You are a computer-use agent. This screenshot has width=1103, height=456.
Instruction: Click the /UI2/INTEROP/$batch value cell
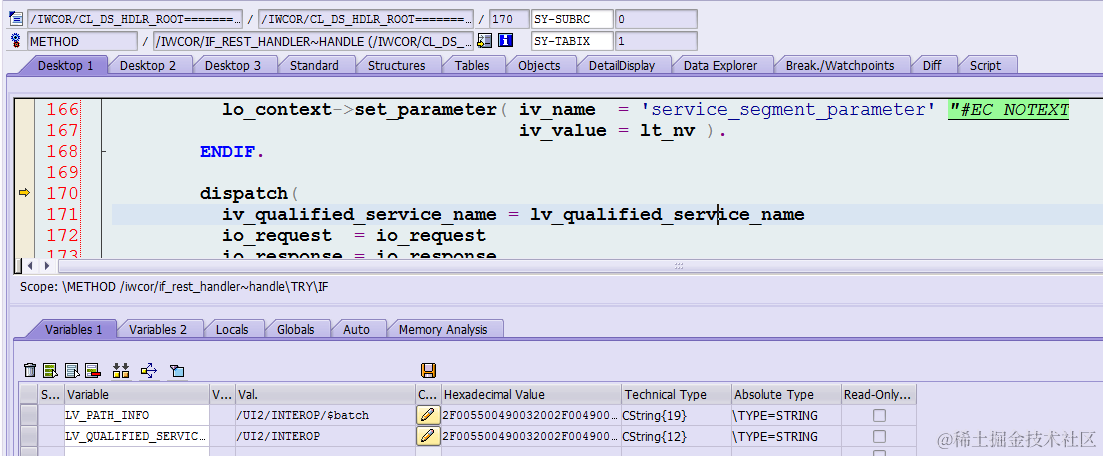pyautogui.click(x=326, y=415)
